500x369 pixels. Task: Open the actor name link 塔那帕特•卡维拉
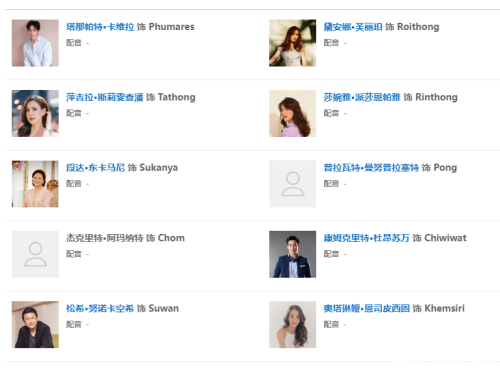100,27
